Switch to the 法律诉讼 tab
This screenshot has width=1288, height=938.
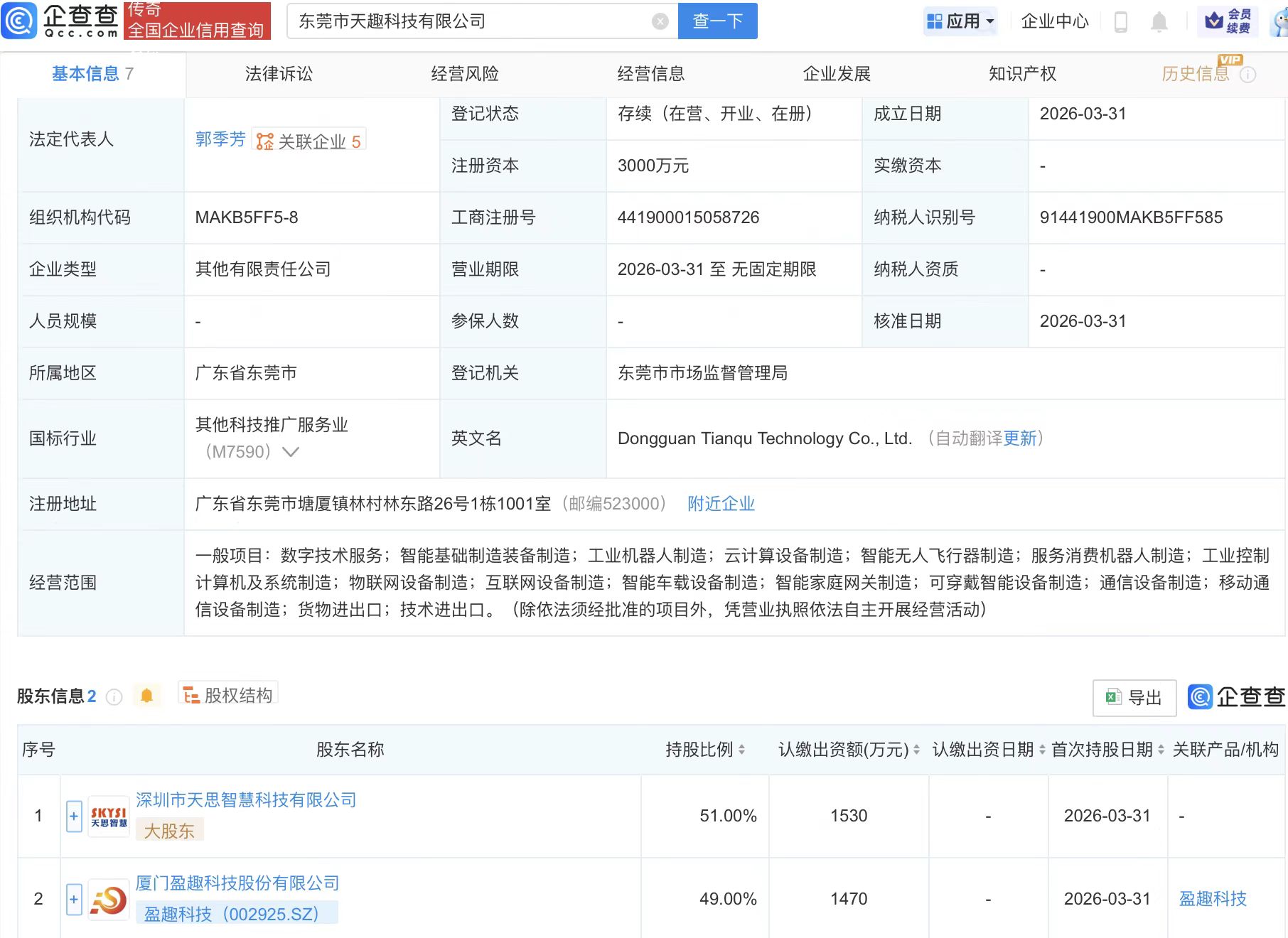click(x=279, y=74)
